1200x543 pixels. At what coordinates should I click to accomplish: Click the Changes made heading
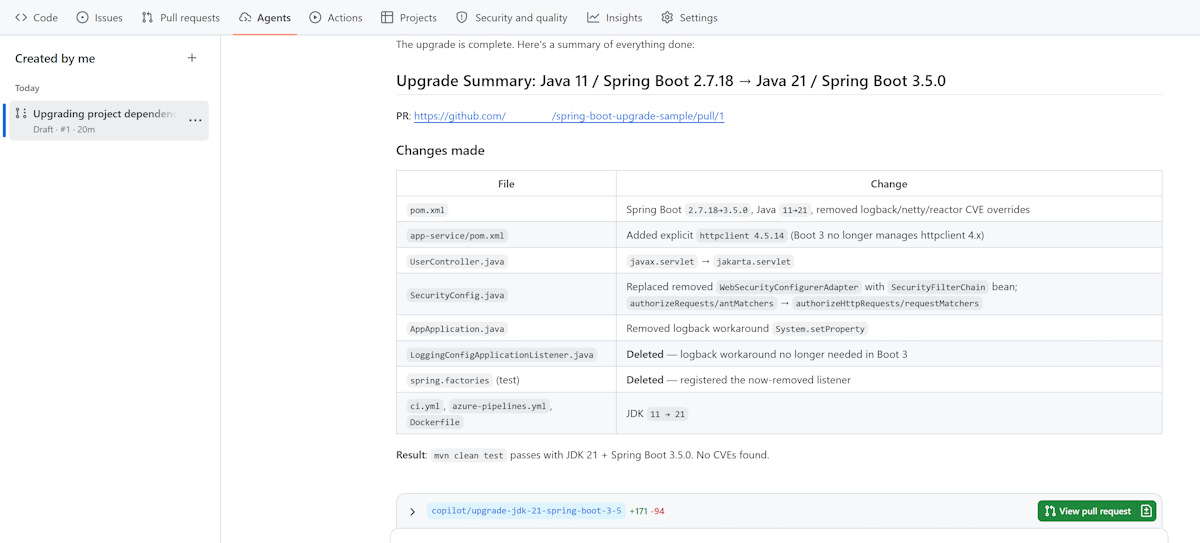pos(440,151)
